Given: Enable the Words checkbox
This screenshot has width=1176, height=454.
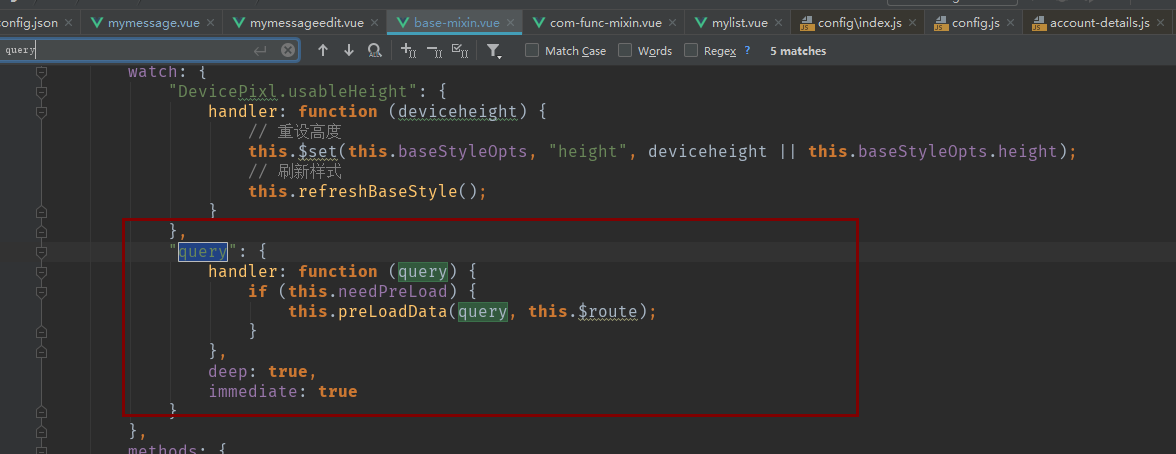Looking at the screenshot, I should (x=625, y=50).
